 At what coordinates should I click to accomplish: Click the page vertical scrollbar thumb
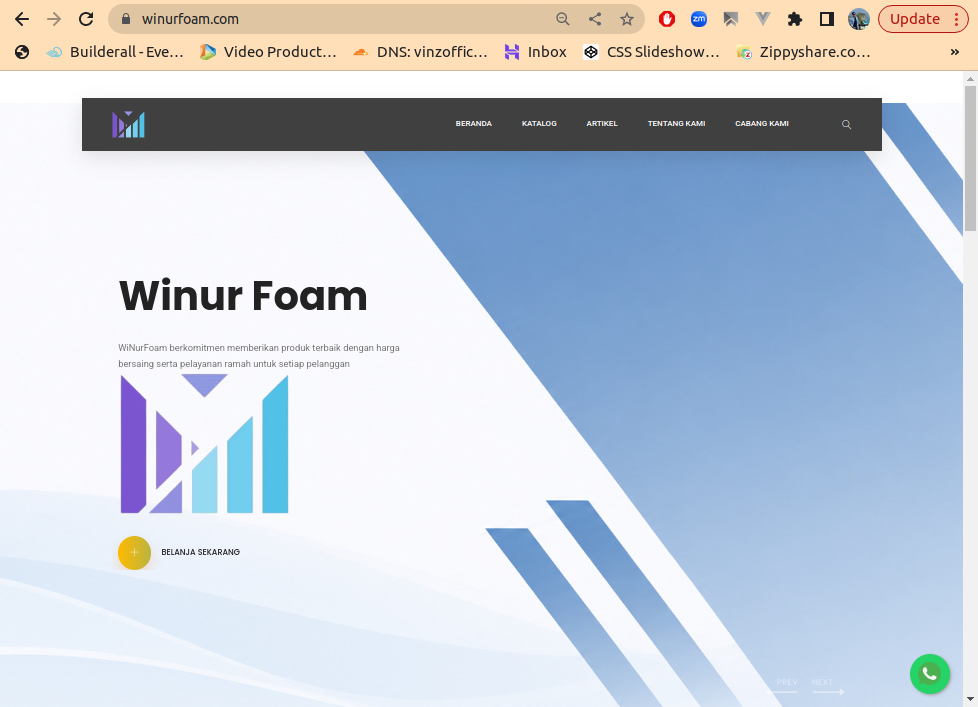click(x=970, y=158)
